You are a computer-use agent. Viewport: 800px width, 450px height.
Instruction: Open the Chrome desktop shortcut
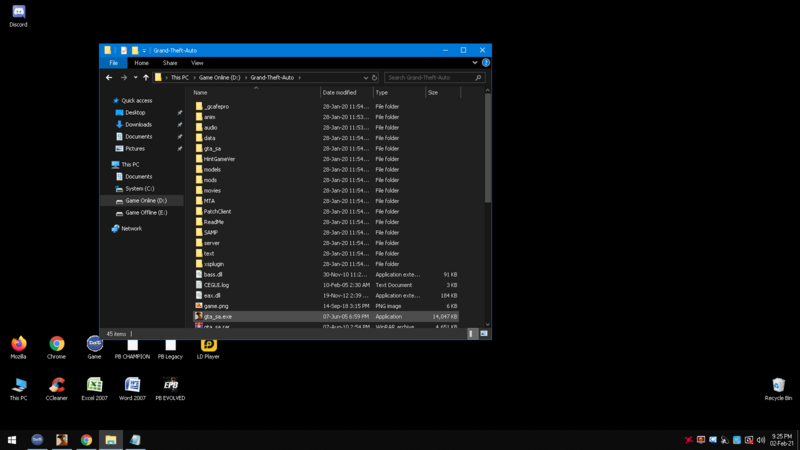pos(57,347)
